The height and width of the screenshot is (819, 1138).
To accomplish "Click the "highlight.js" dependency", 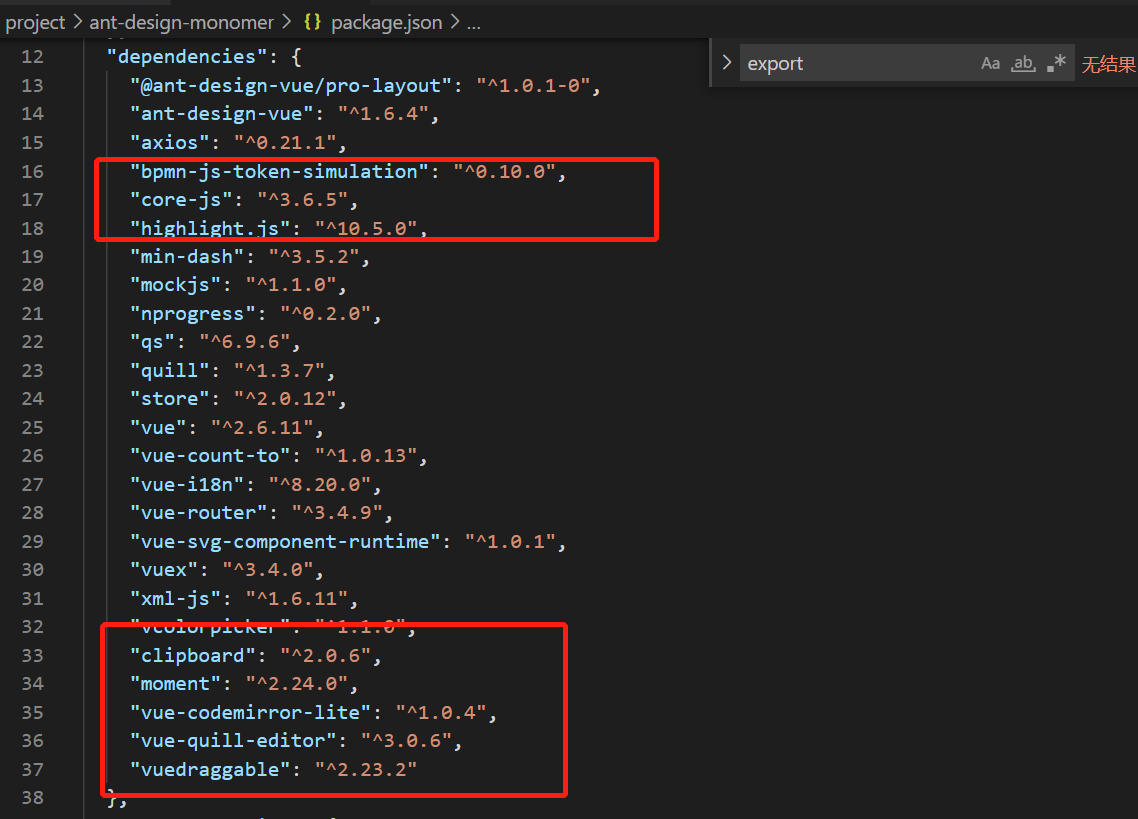I will point(210,228).
